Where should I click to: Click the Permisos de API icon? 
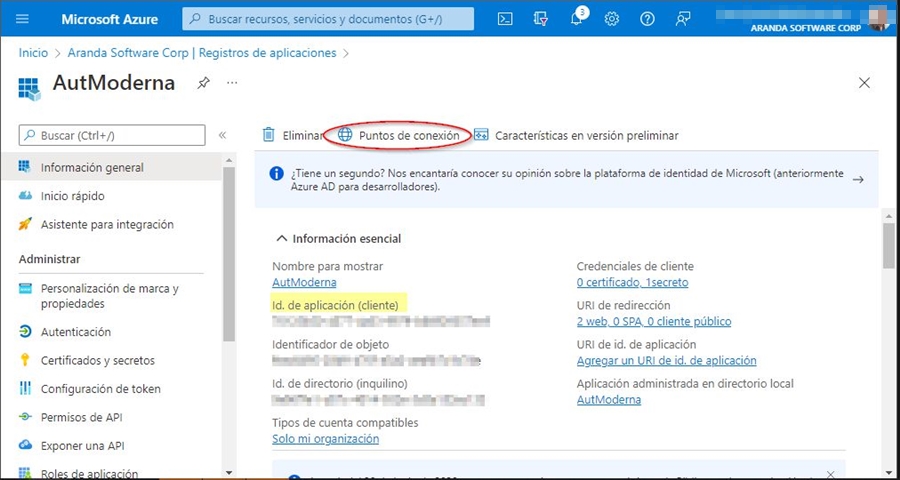(25, 417)
